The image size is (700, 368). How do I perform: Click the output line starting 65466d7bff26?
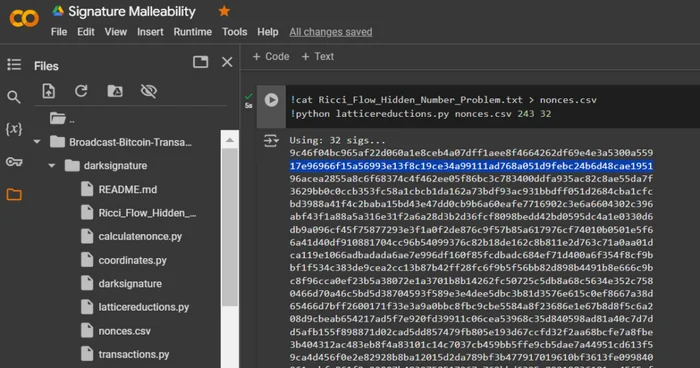[471, 306]
